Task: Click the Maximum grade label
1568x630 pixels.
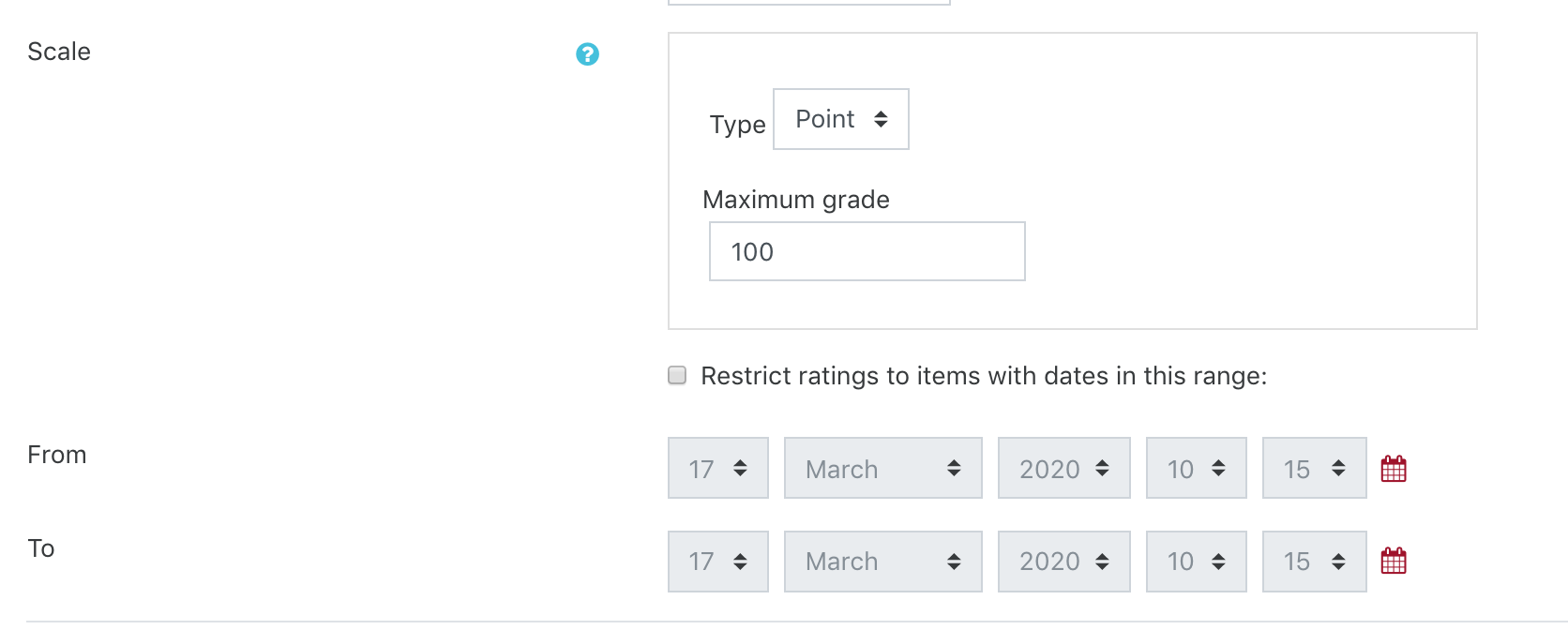Action: click(x=795, y=200)
